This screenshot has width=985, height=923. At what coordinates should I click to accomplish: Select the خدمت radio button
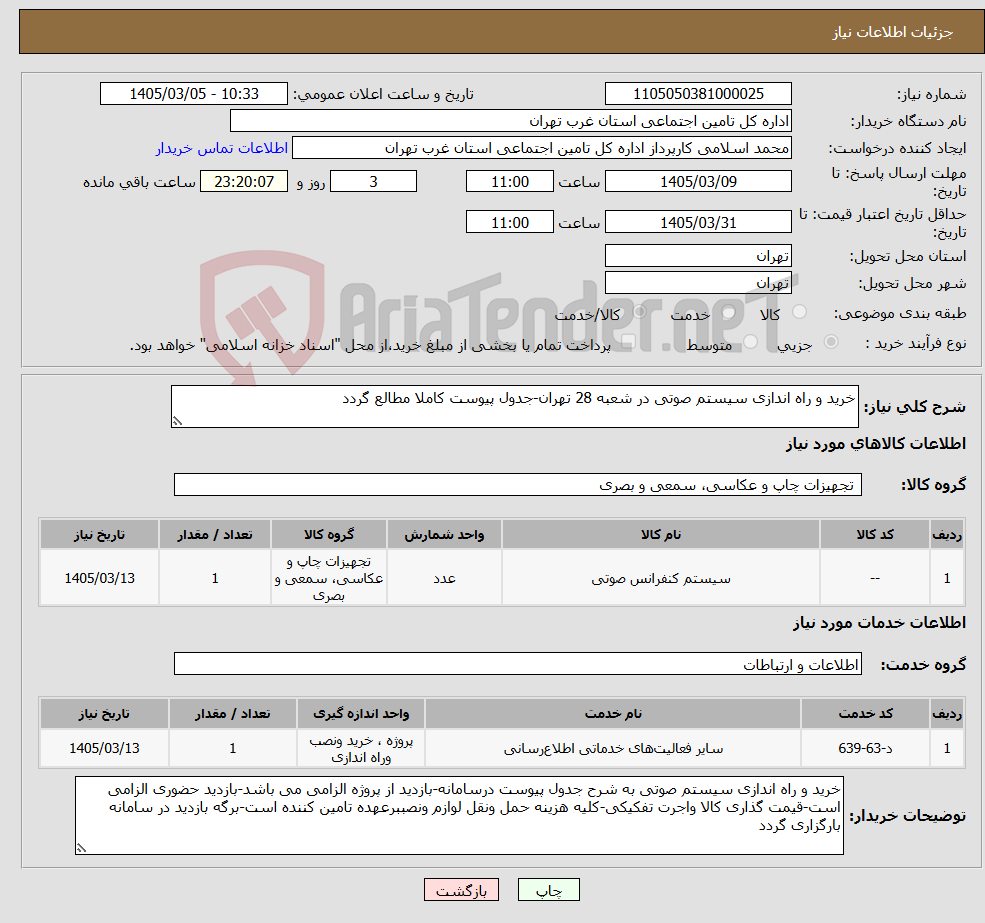(x=729, y=312)
